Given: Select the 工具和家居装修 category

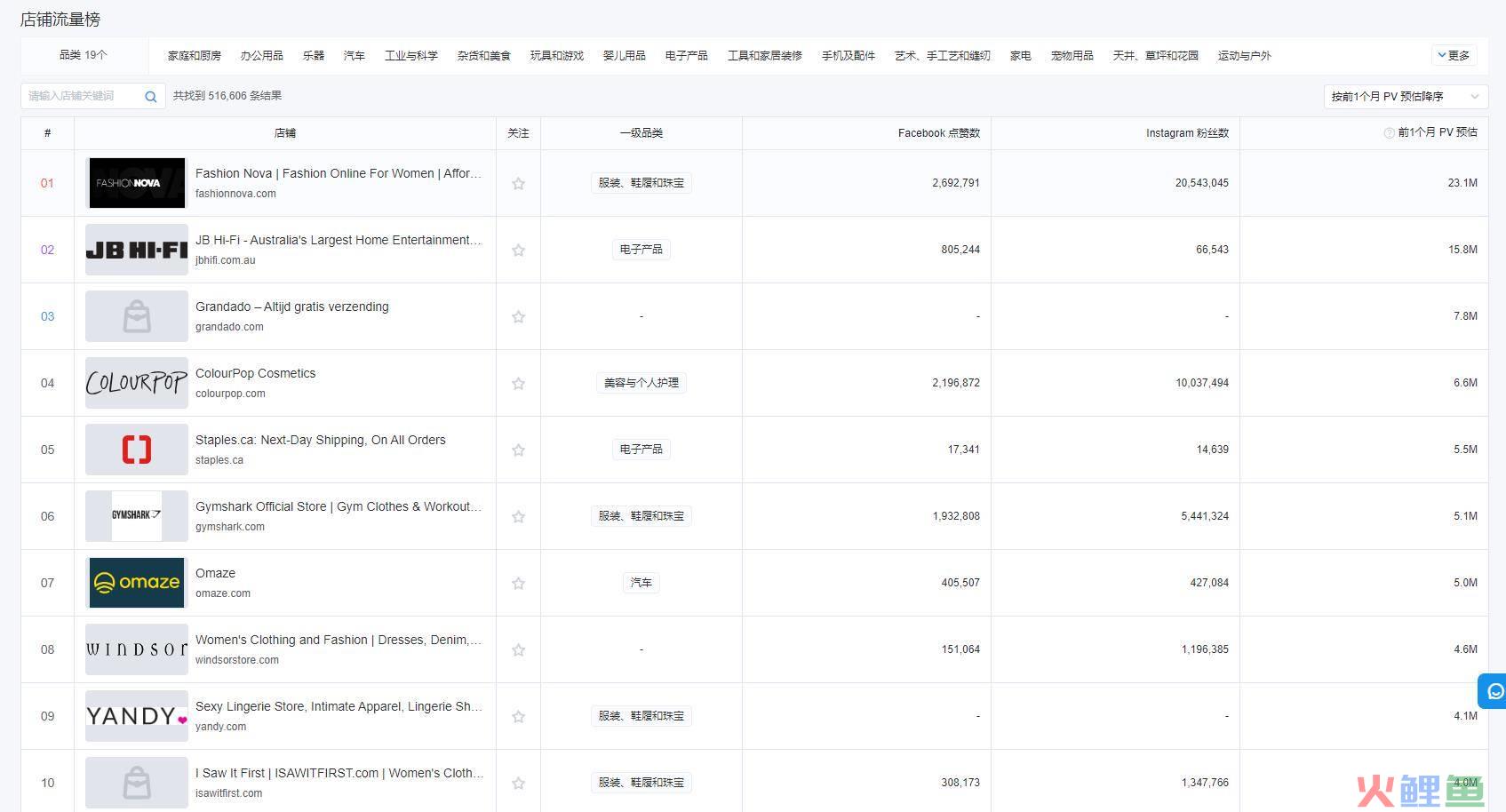Looking at the screenshot, I should [765, 55].
